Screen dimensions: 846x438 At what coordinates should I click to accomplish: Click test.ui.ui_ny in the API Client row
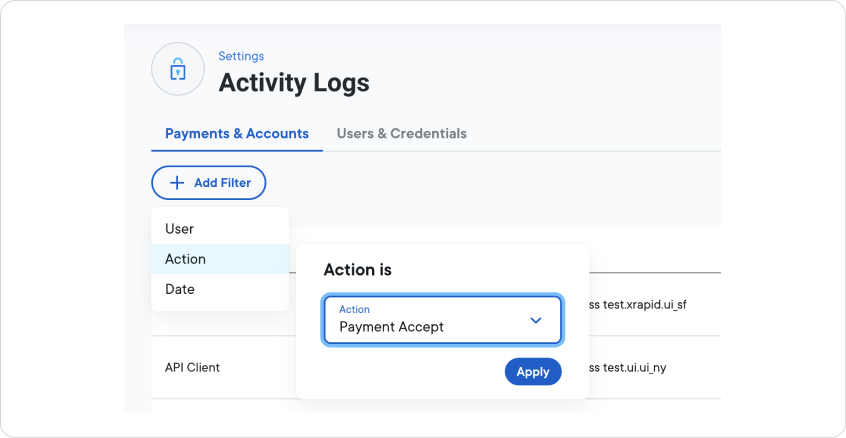[634, 367]
